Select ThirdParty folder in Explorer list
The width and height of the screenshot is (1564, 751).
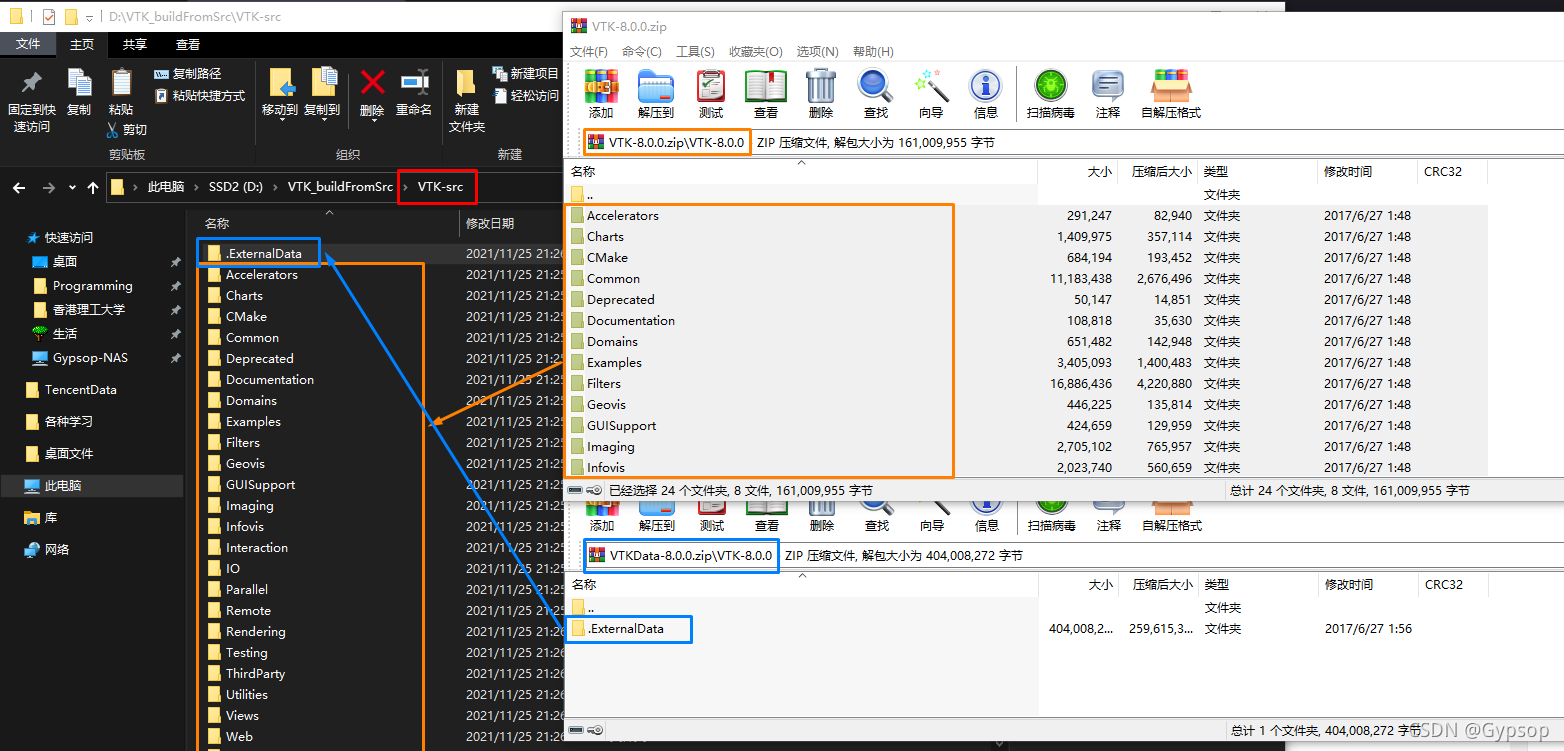click(255, 674)
